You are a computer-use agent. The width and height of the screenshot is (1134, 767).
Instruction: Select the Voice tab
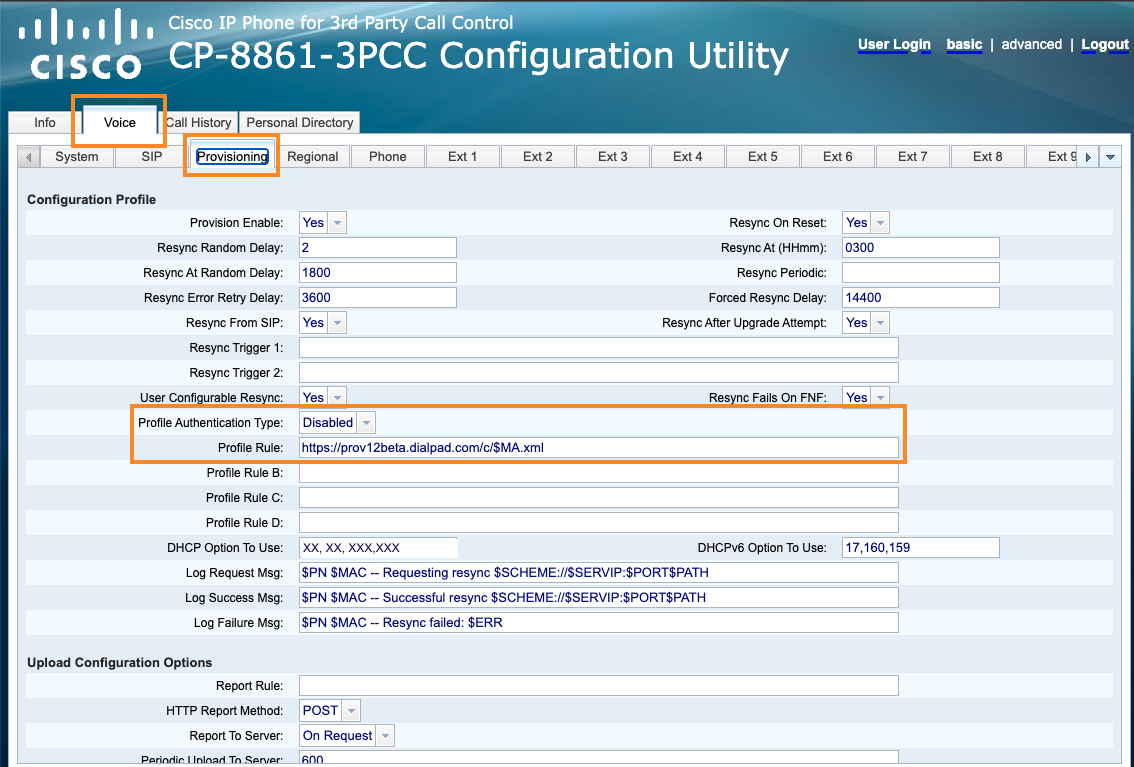click(x=119, y=122)
